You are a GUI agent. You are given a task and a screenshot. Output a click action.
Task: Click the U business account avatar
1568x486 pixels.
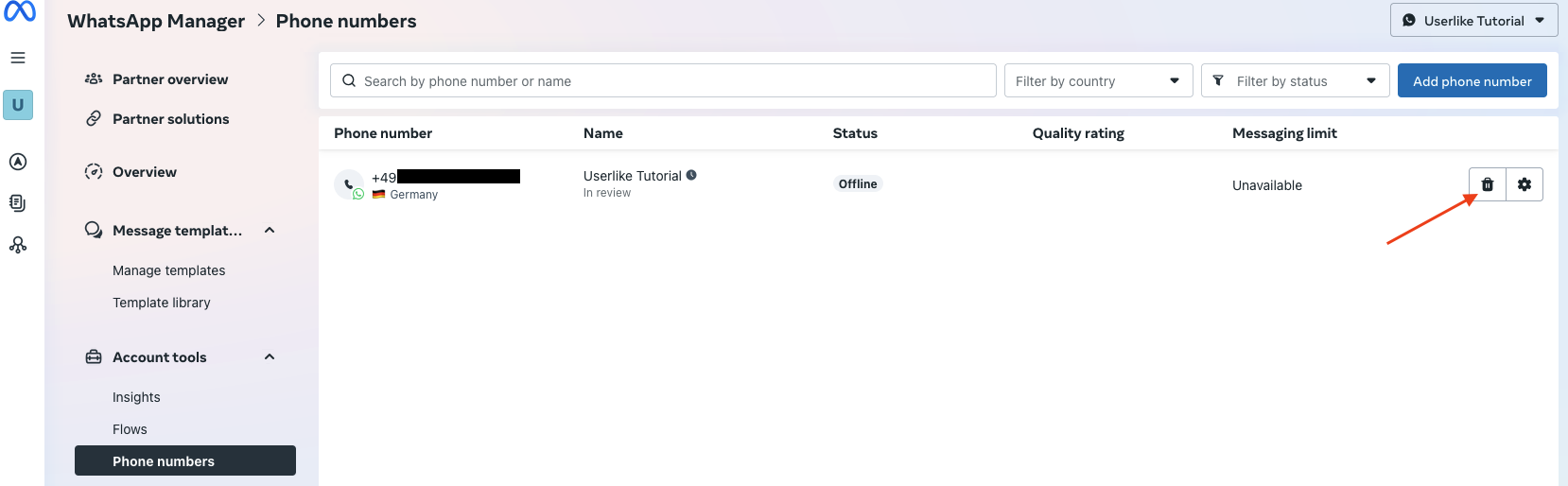pos(18,105)
